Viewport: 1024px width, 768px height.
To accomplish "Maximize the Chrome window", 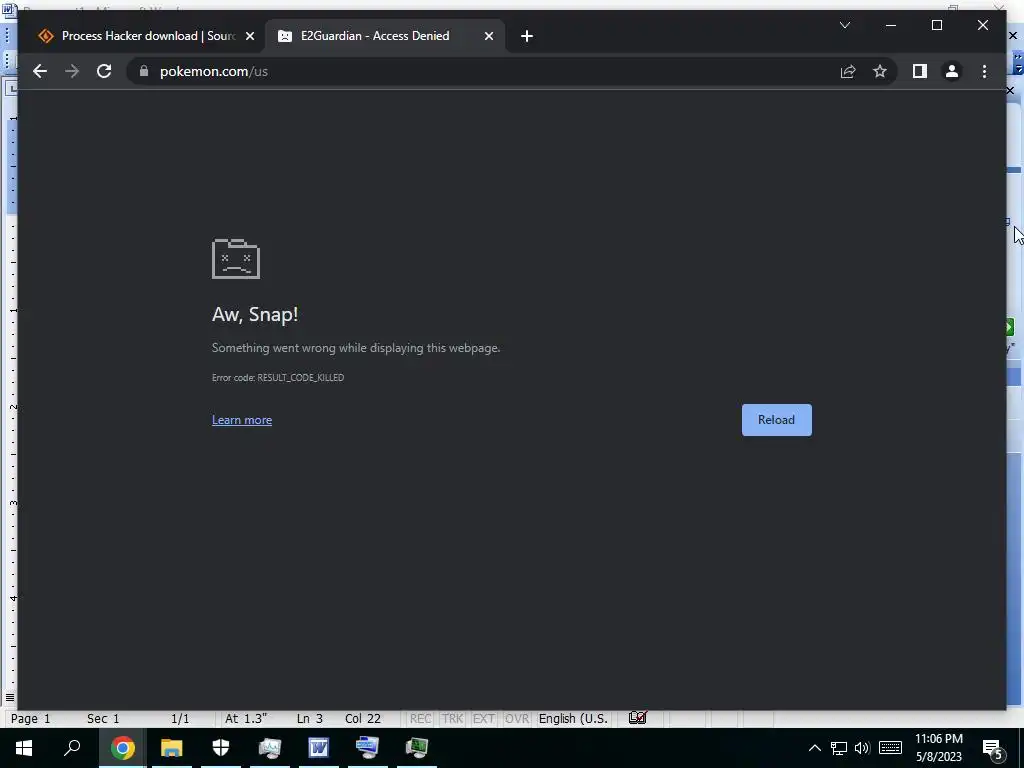I will 936,25.
